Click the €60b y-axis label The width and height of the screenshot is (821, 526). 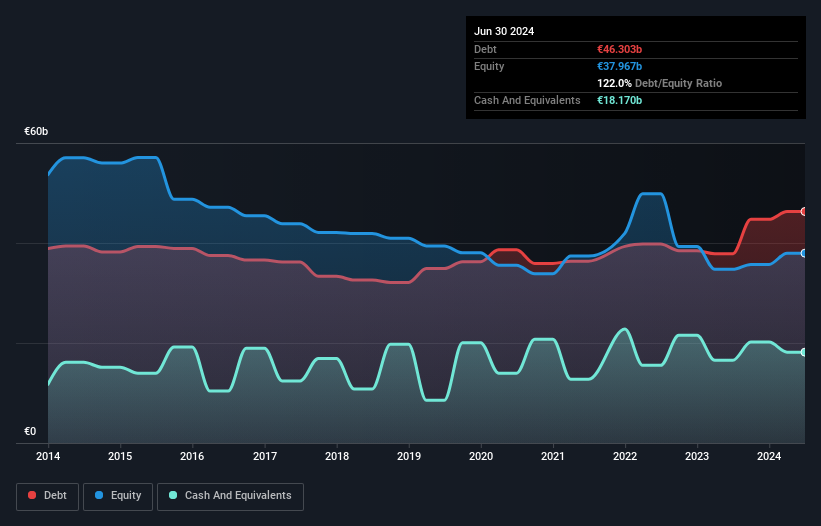click(36, 131)
